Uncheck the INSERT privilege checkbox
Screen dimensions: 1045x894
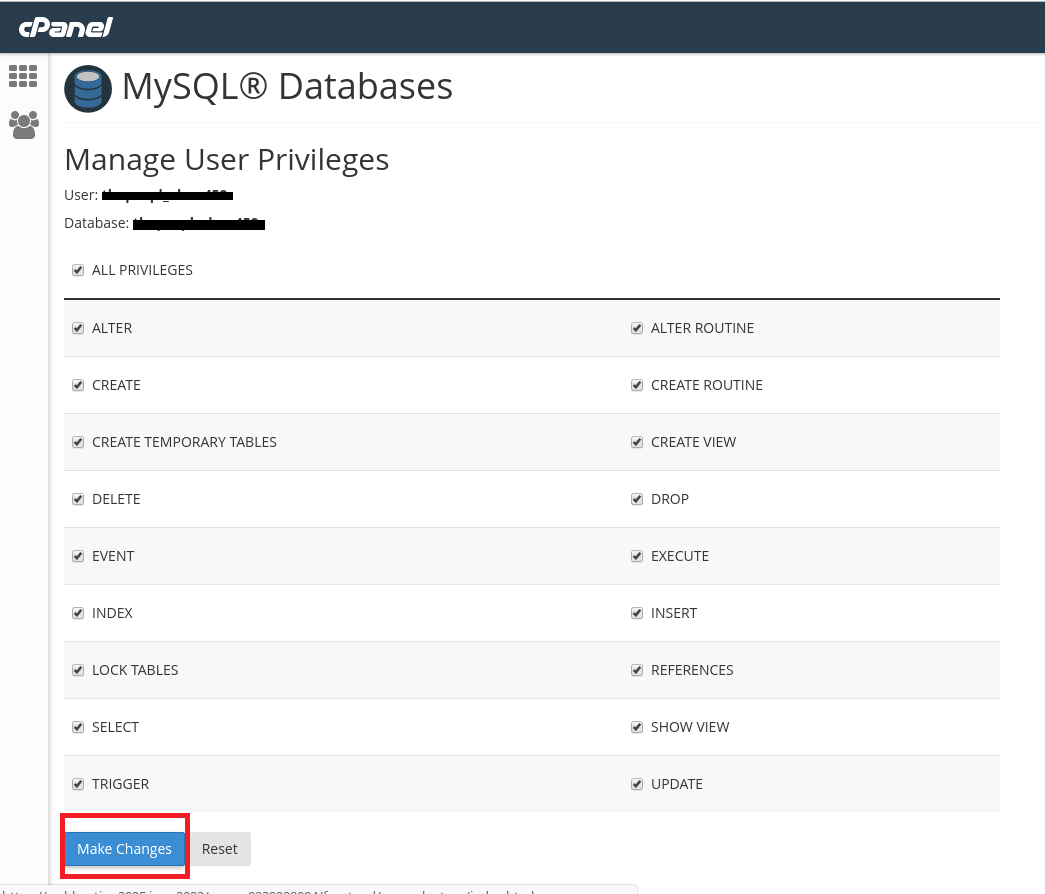(637, 613)
